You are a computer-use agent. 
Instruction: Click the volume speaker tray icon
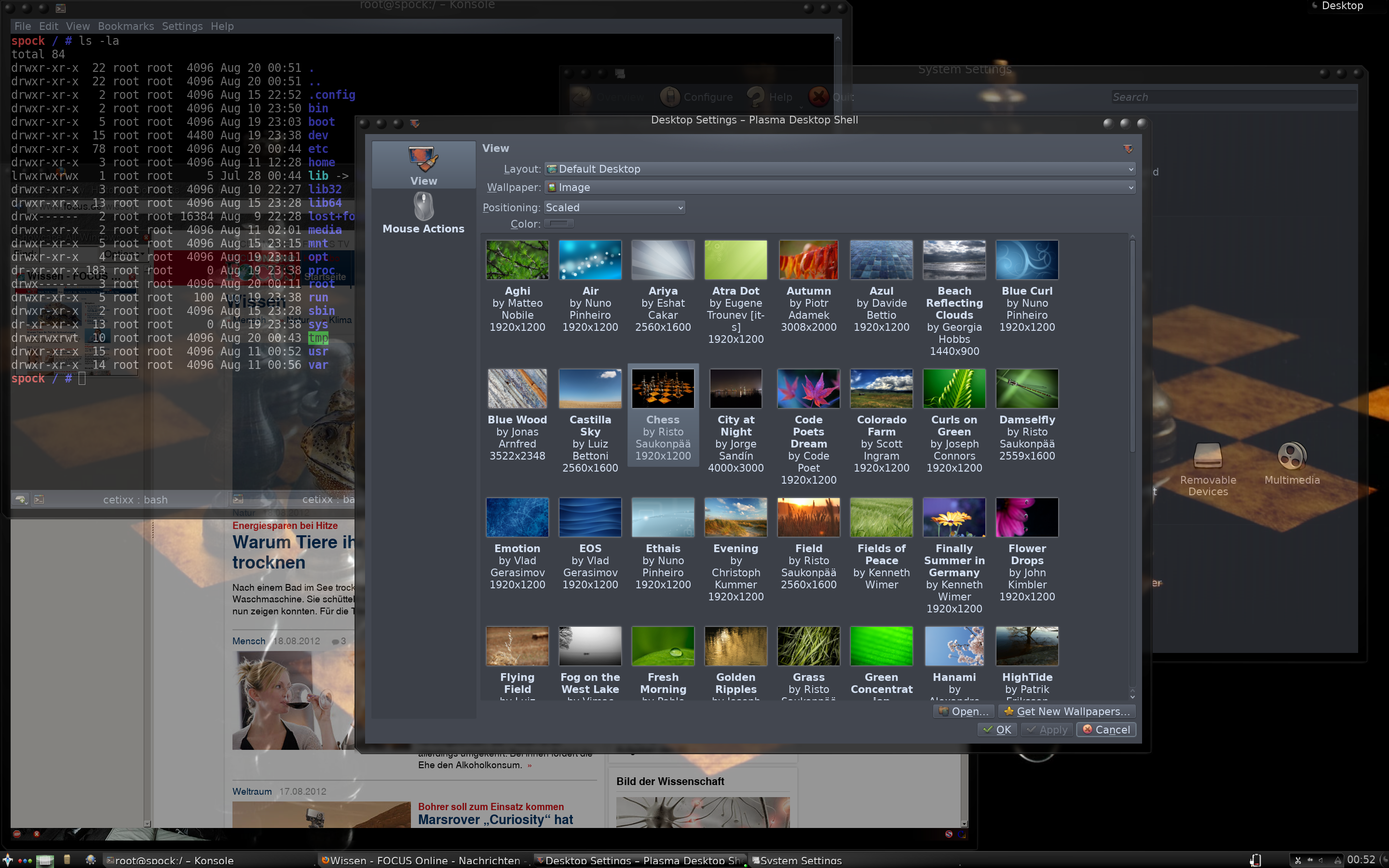1322,861
